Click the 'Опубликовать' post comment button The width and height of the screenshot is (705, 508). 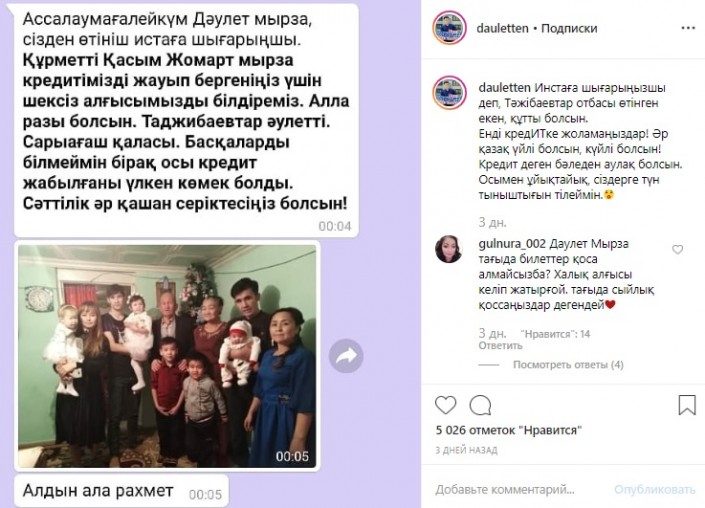tap(655, 490)
